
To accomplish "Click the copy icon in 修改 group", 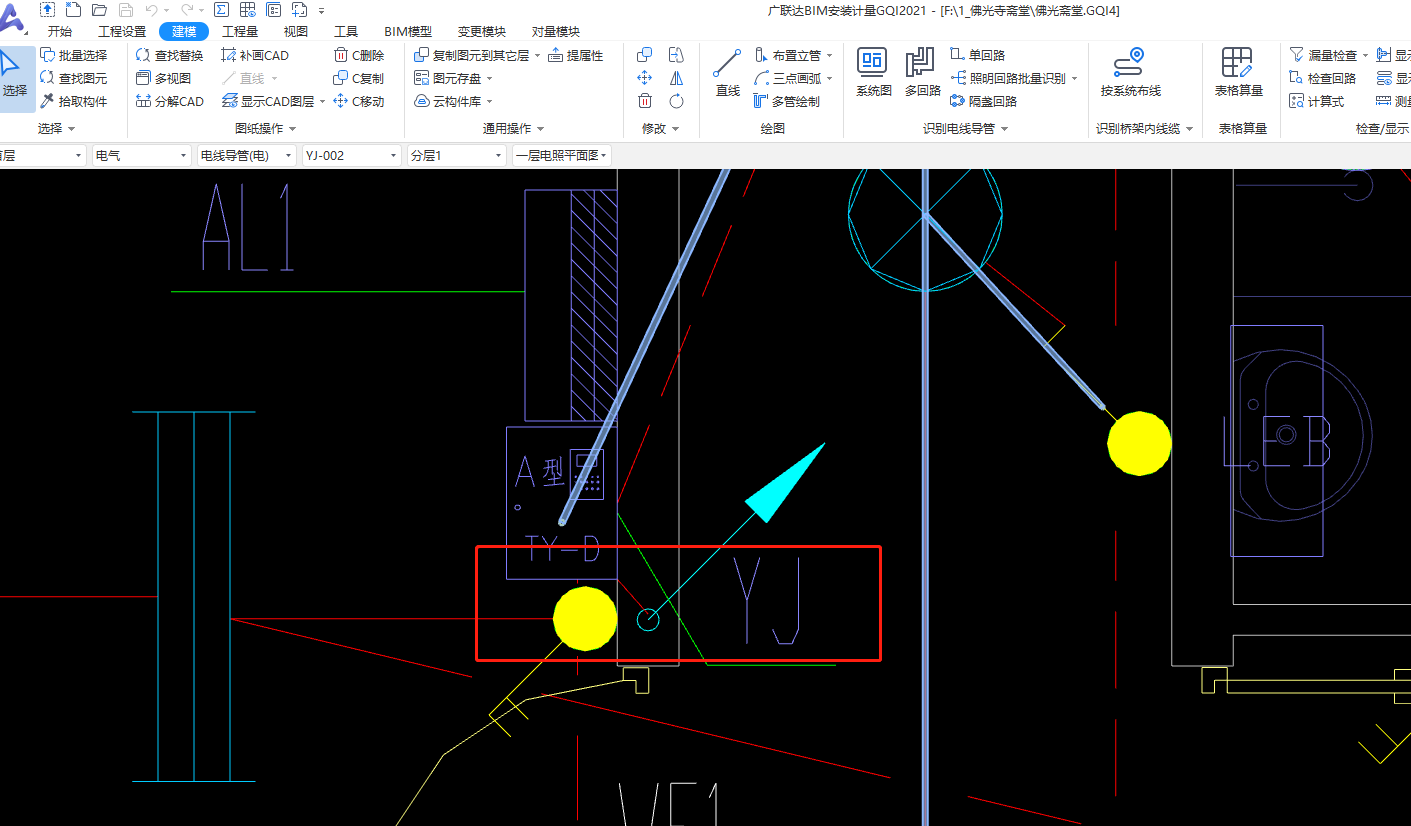I will coord(645,55).
